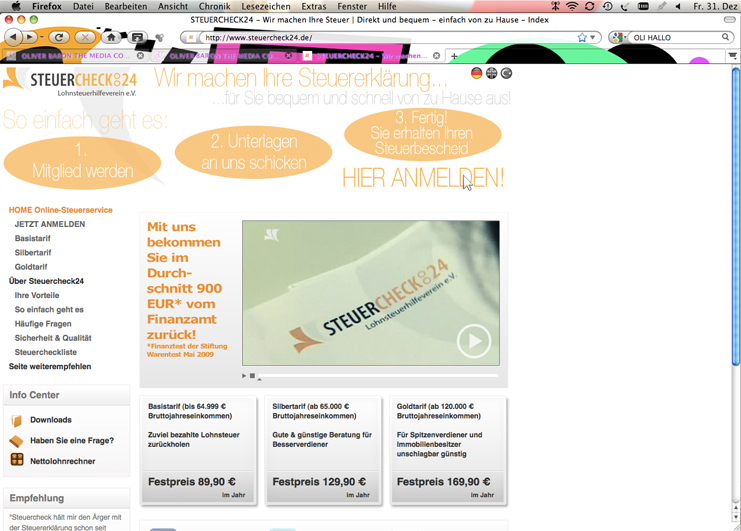Click the battery icon in menu bar
741x531 pixels.
643,6
